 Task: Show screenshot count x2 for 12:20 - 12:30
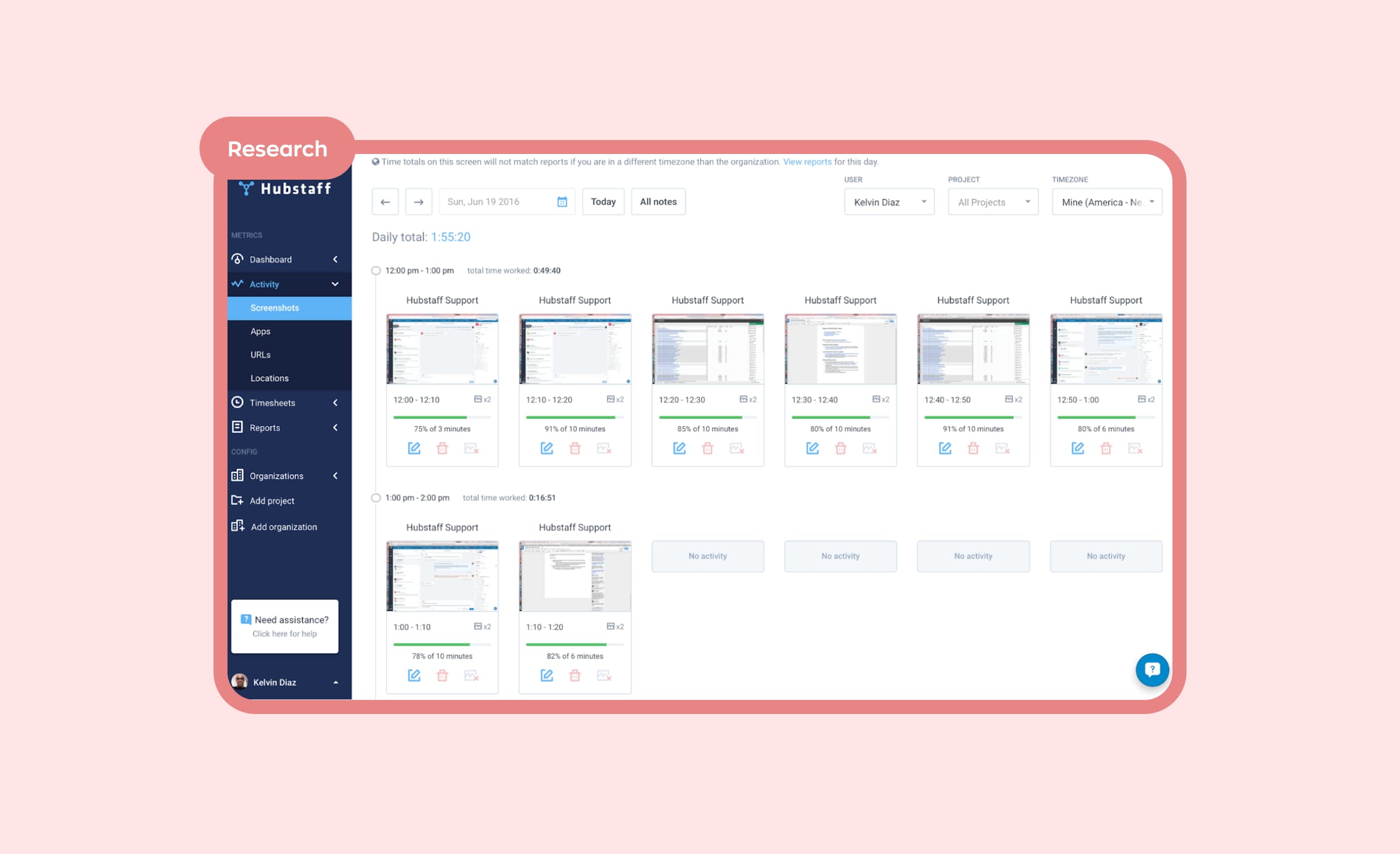(x=748, y=400)
